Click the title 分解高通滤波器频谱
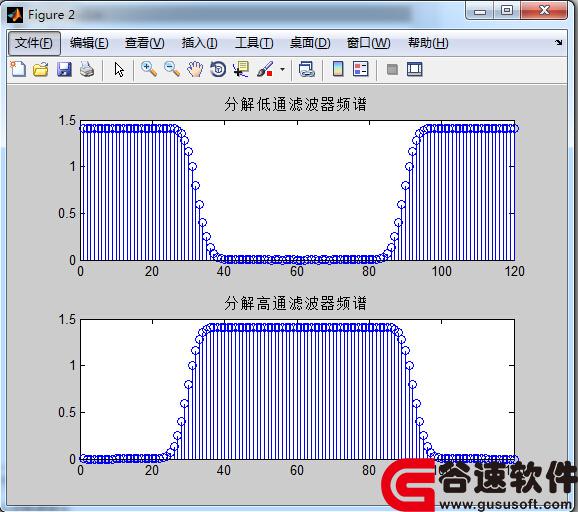This screenshot has width=578, height=512. click(x=295, y=303)
